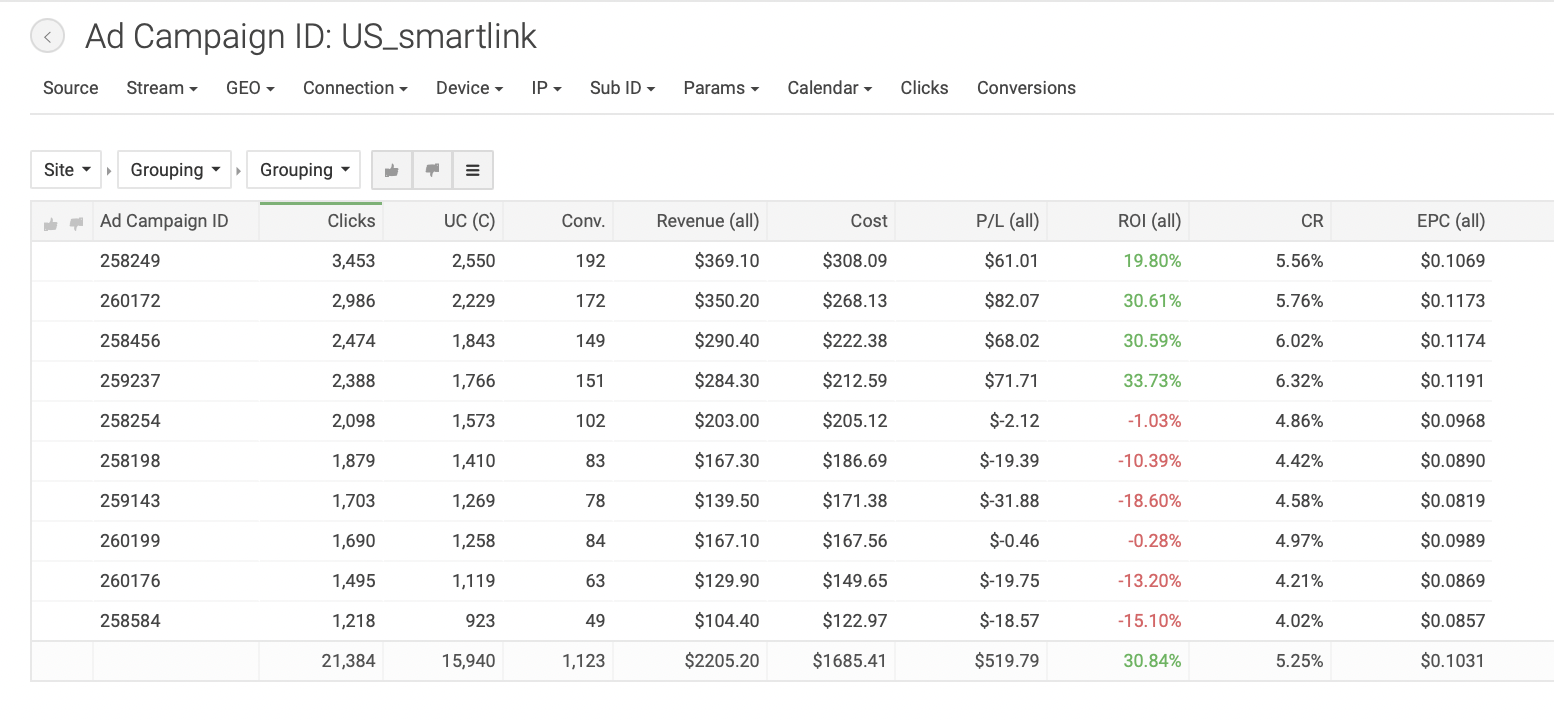
Task: Sort table by Revenue (all) column
Action: [x=707, y=221]
